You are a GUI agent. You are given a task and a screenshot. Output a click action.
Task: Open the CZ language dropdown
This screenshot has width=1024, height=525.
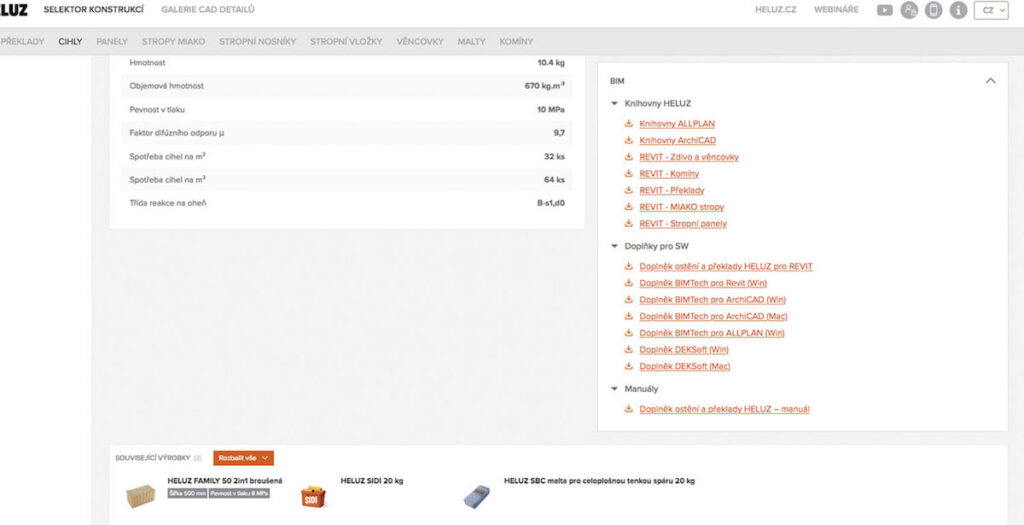click(x=993, y=10)
